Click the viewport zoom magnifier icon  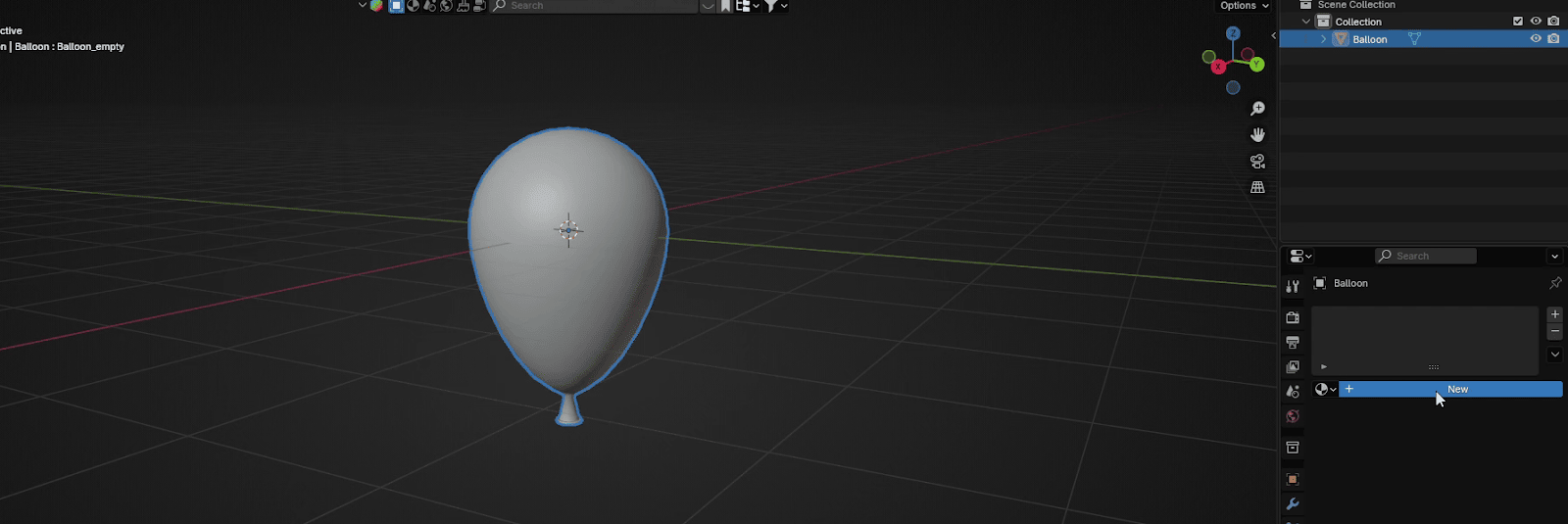pos(1257,109)
